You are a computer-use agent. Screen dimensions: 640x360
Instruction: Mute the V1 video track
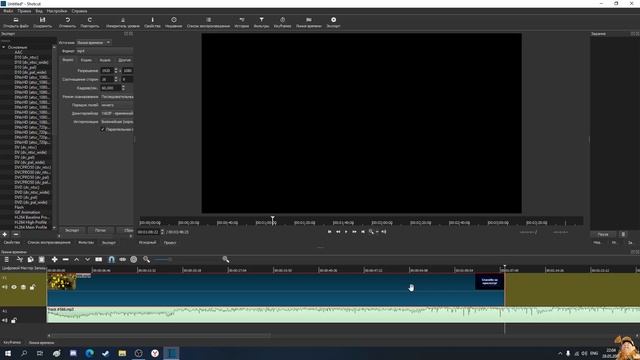(x=4, y=287)
